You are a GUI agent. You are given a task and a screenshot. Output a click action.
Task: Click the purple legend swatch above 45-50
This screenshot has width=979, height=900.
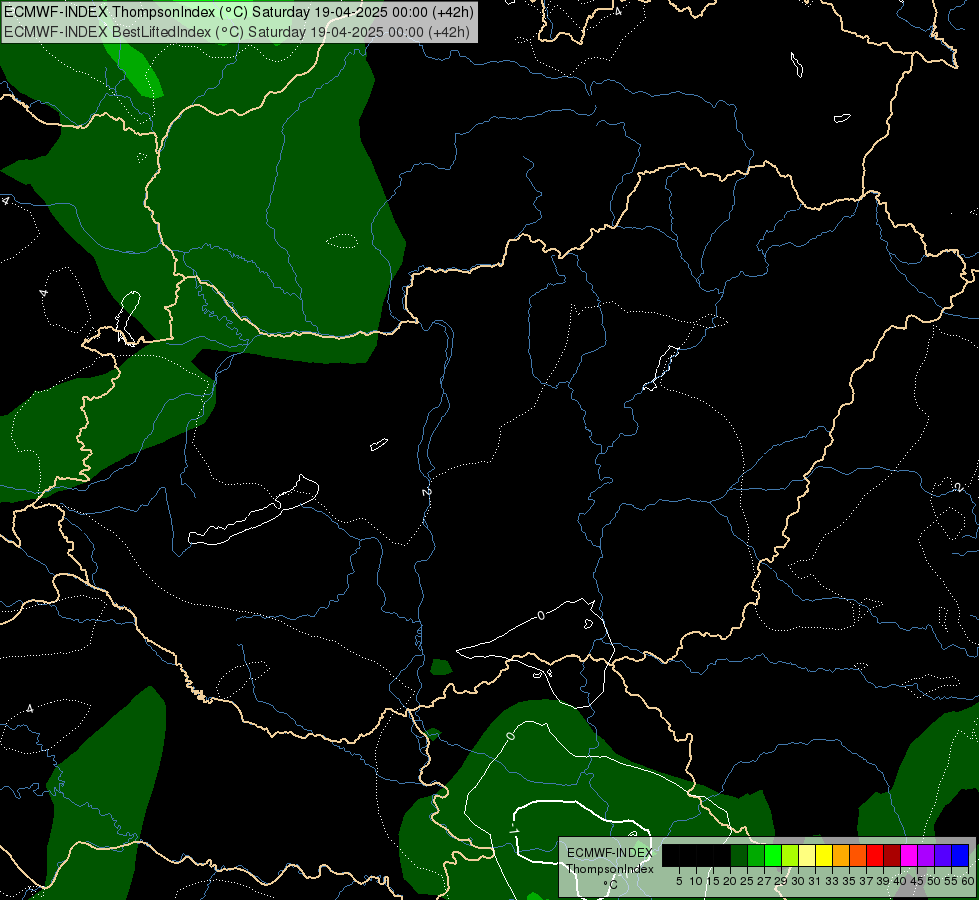coord(926,856)
